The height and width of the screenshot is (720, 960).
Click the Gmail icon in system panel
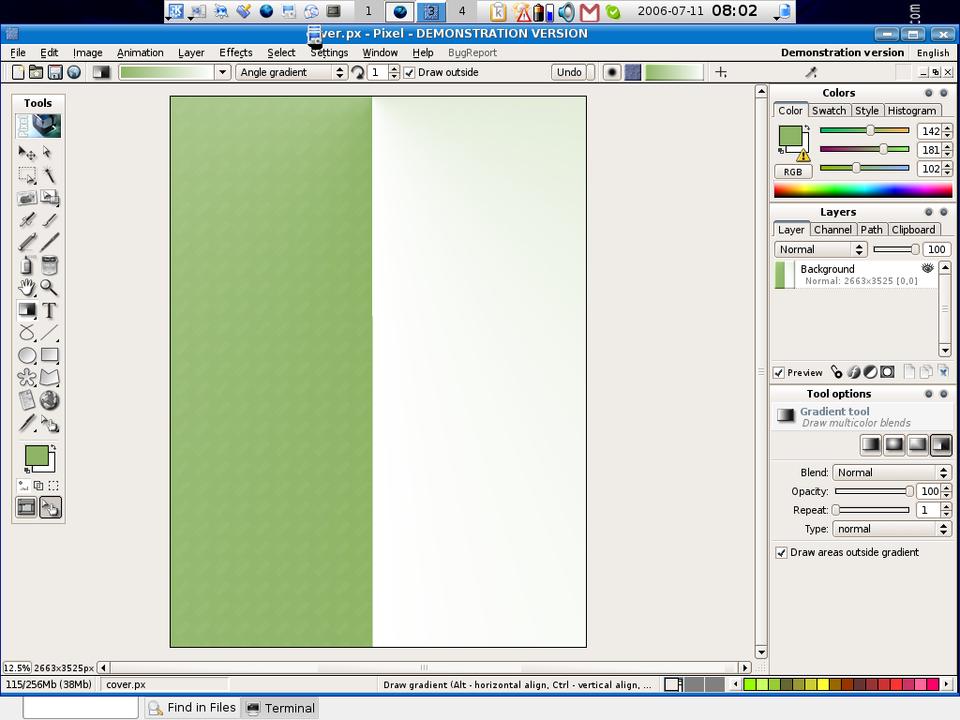click(x=590, y=12)
